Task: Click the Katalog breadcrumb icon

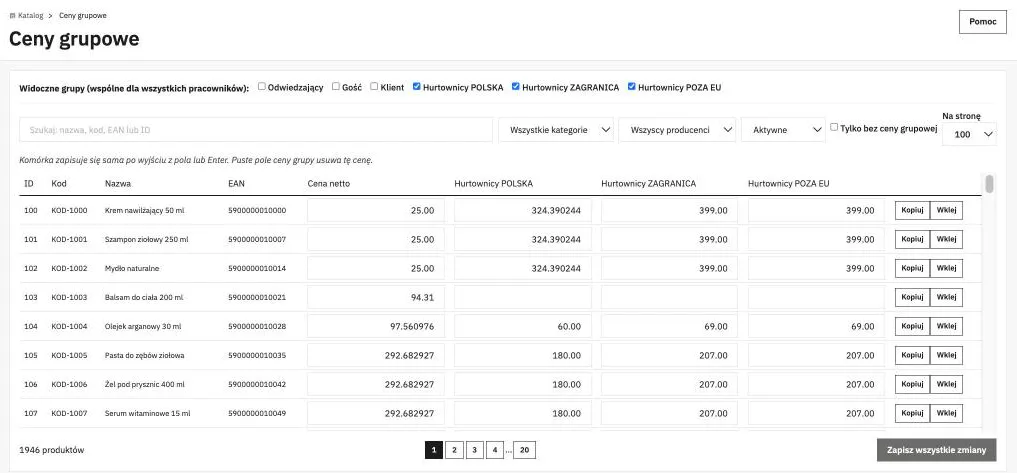Action: 12,16
